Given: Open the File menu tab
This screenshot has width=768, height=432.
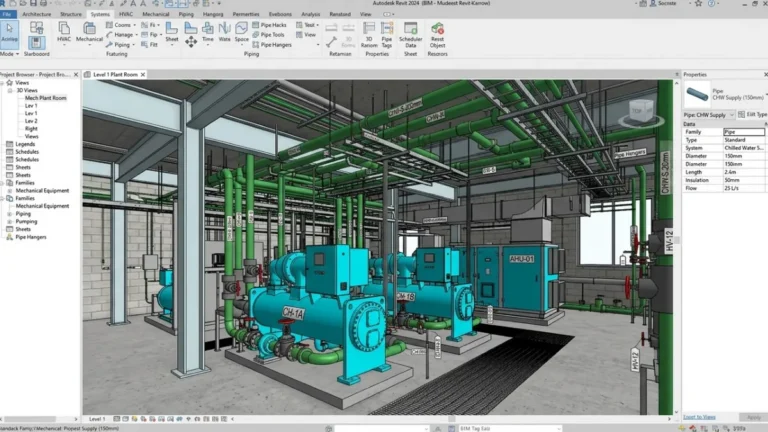Looking at the screenshot, I should [7, 14].
